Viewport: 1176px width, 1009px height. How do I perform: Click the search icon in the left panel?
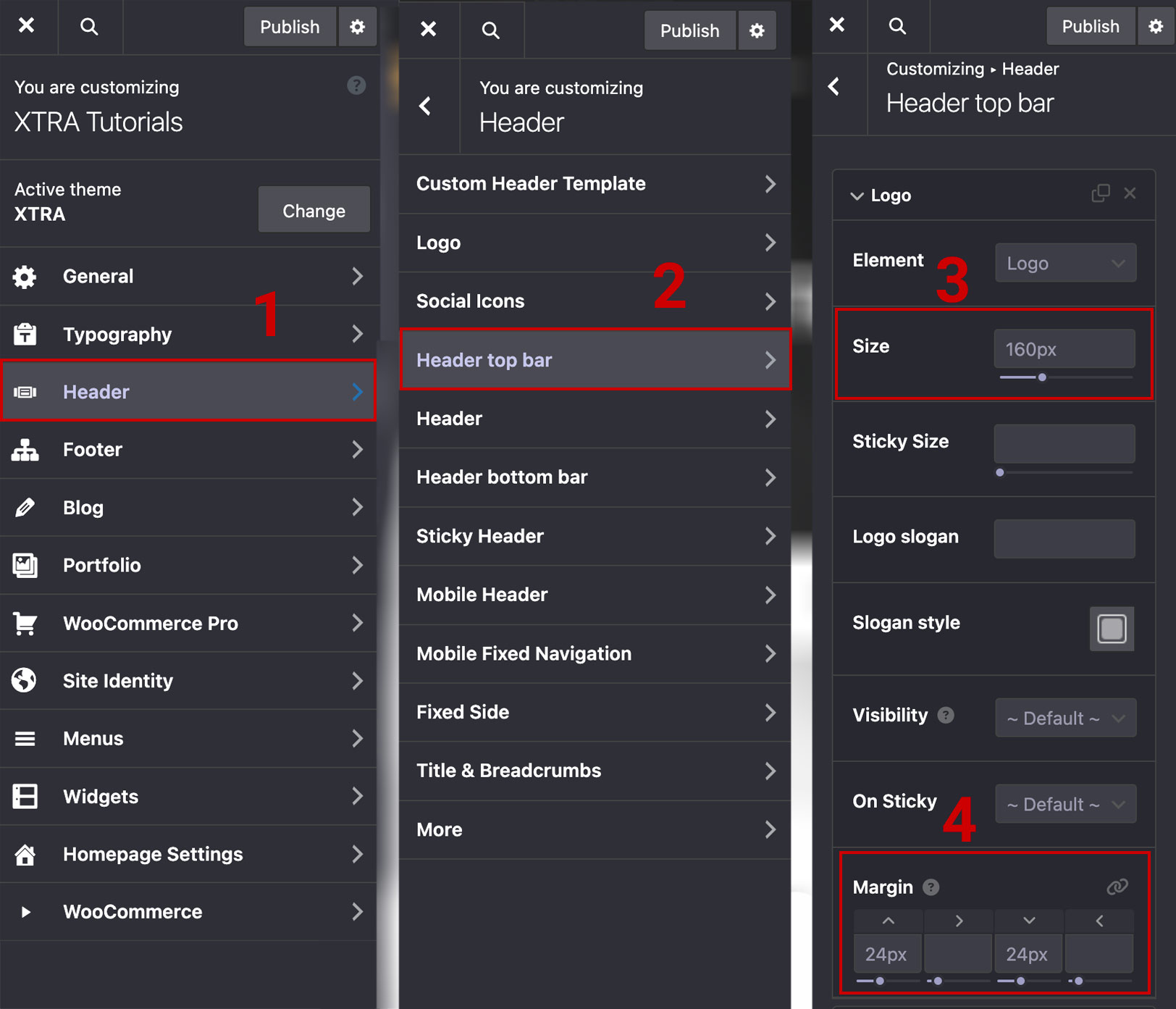[89, 27]
